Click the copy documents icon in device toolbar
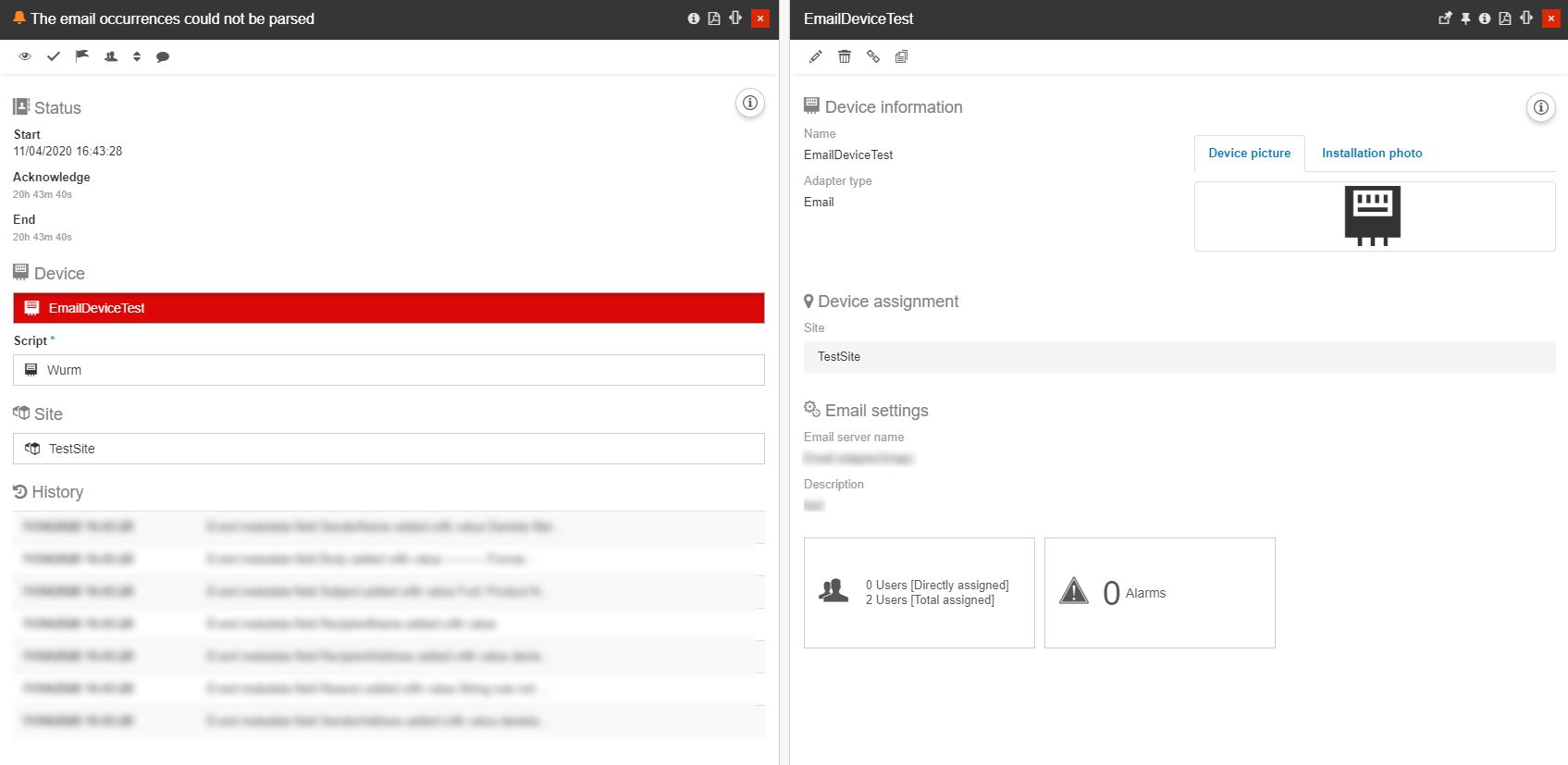The height and width of the screenshot is (765, 1568). pos(901,56)
